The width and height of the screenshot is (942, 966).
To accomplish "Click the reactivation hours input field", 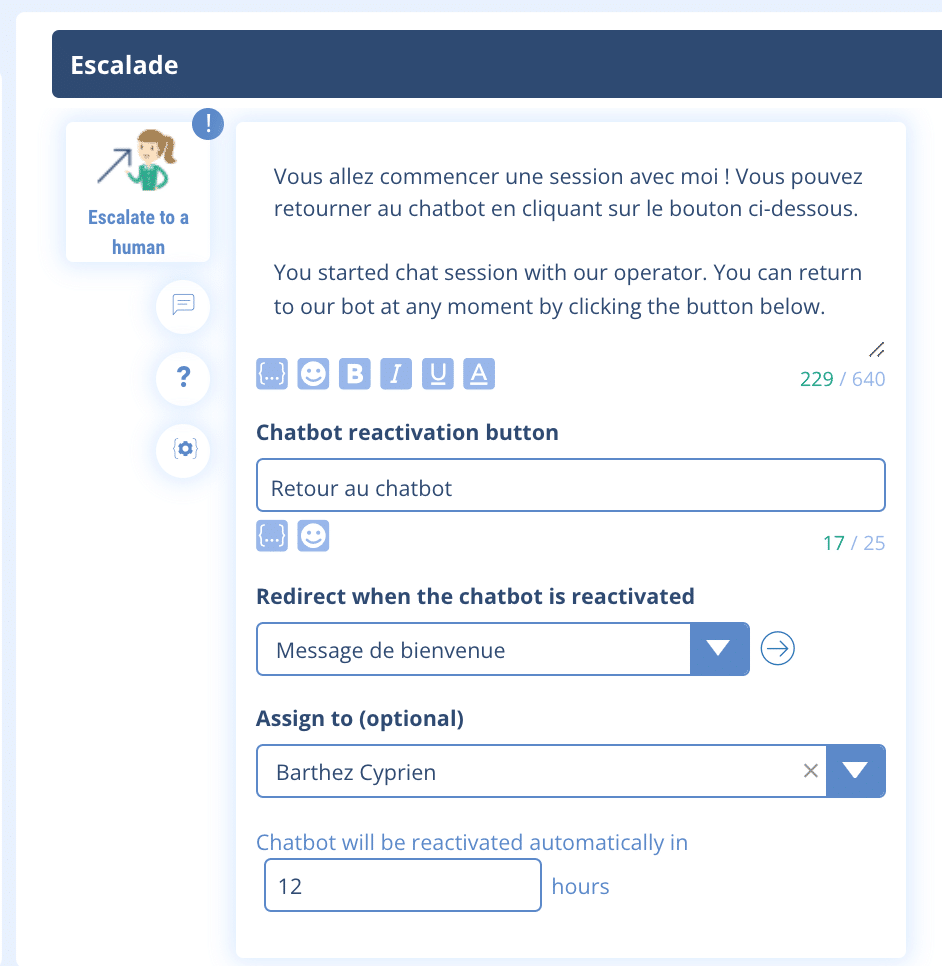I will coord(402,886).
